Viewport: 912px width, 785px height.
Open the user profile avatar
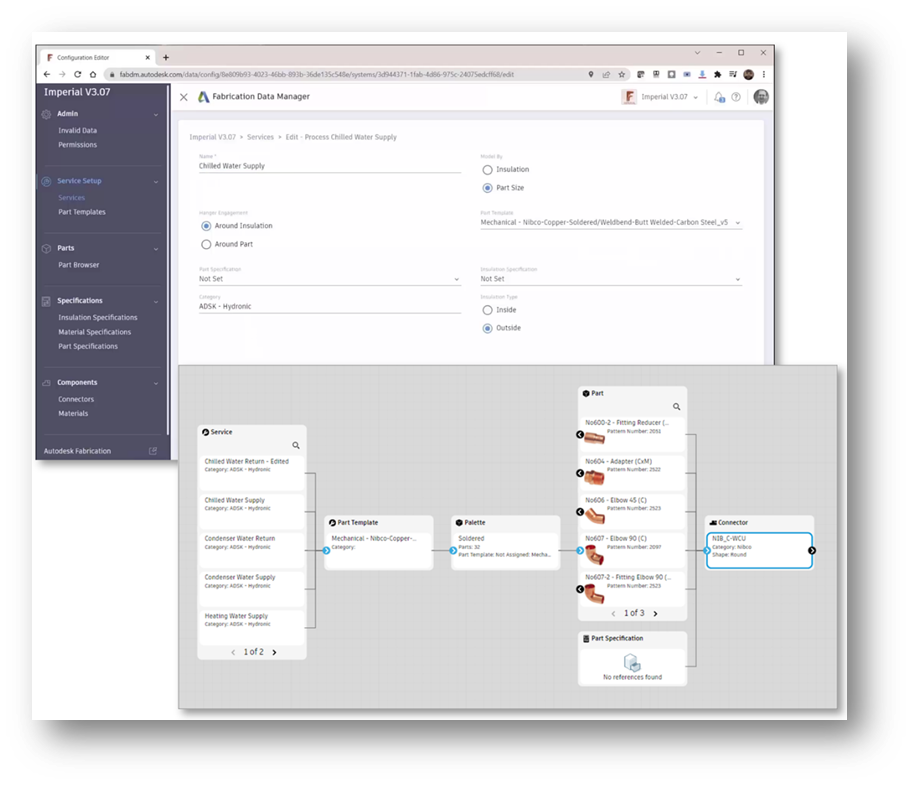click(x=761, y=97)
